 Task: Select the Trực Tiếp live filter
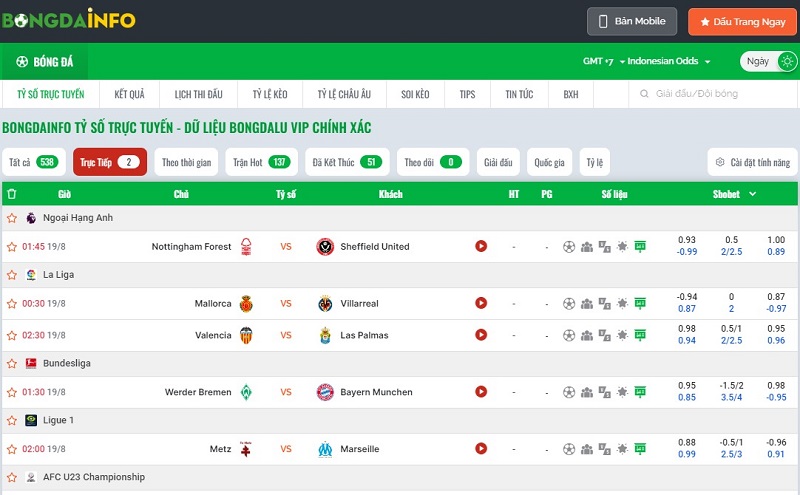pyautogui.click(x=110, y=162)
